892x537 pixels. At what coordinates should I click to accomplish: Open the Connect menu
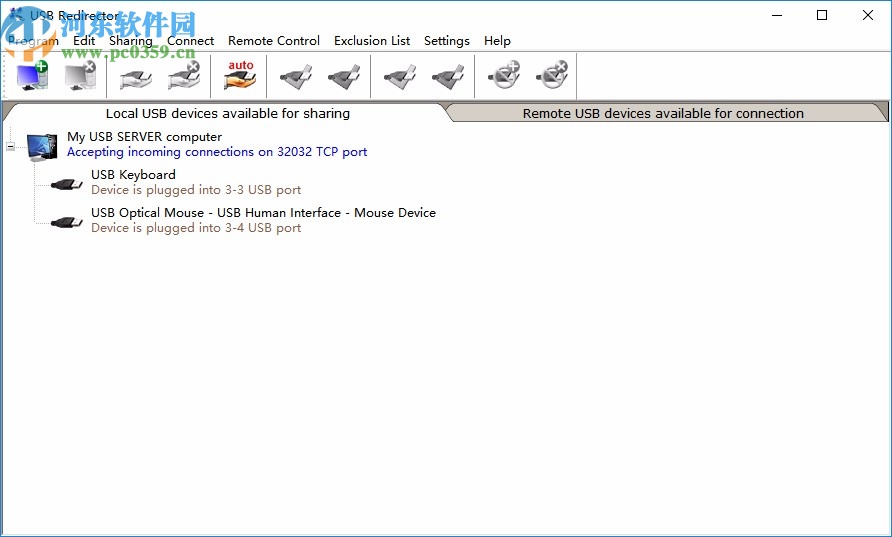[191, 41]
